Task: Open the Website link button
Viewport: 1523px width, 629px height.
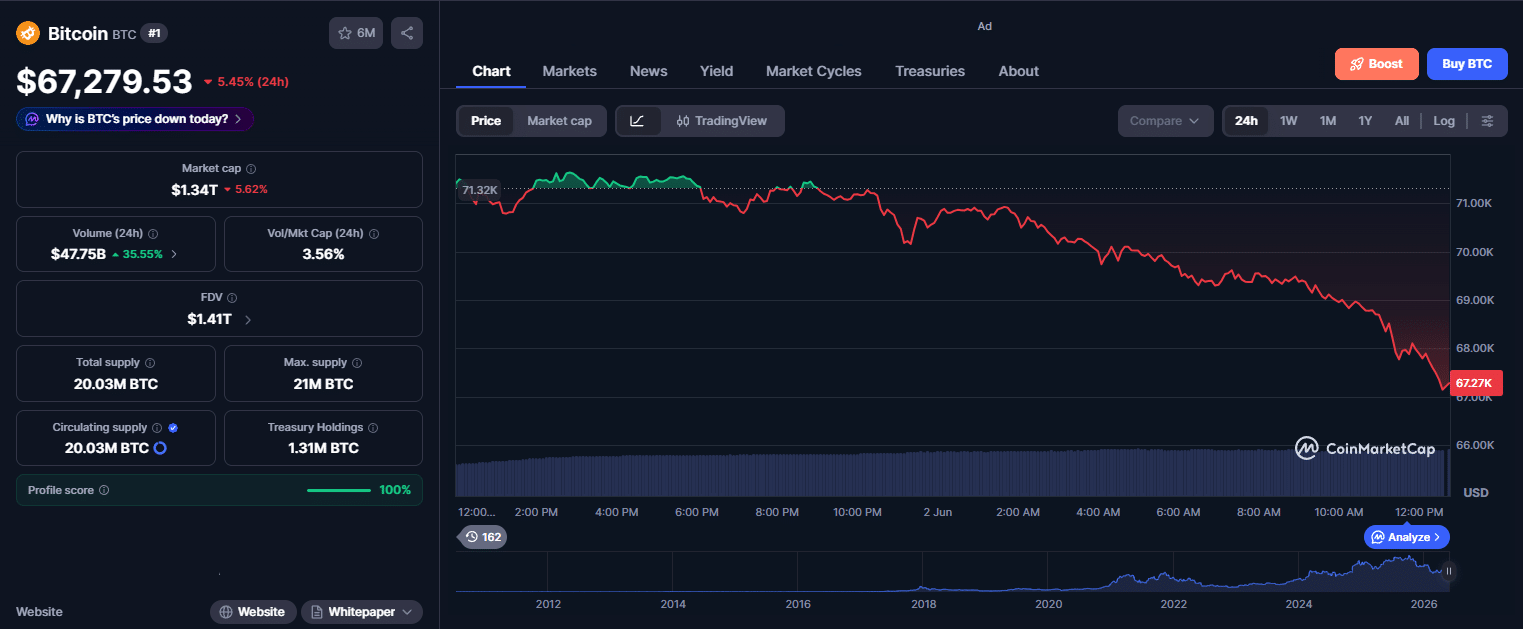Action: (254, 612)
